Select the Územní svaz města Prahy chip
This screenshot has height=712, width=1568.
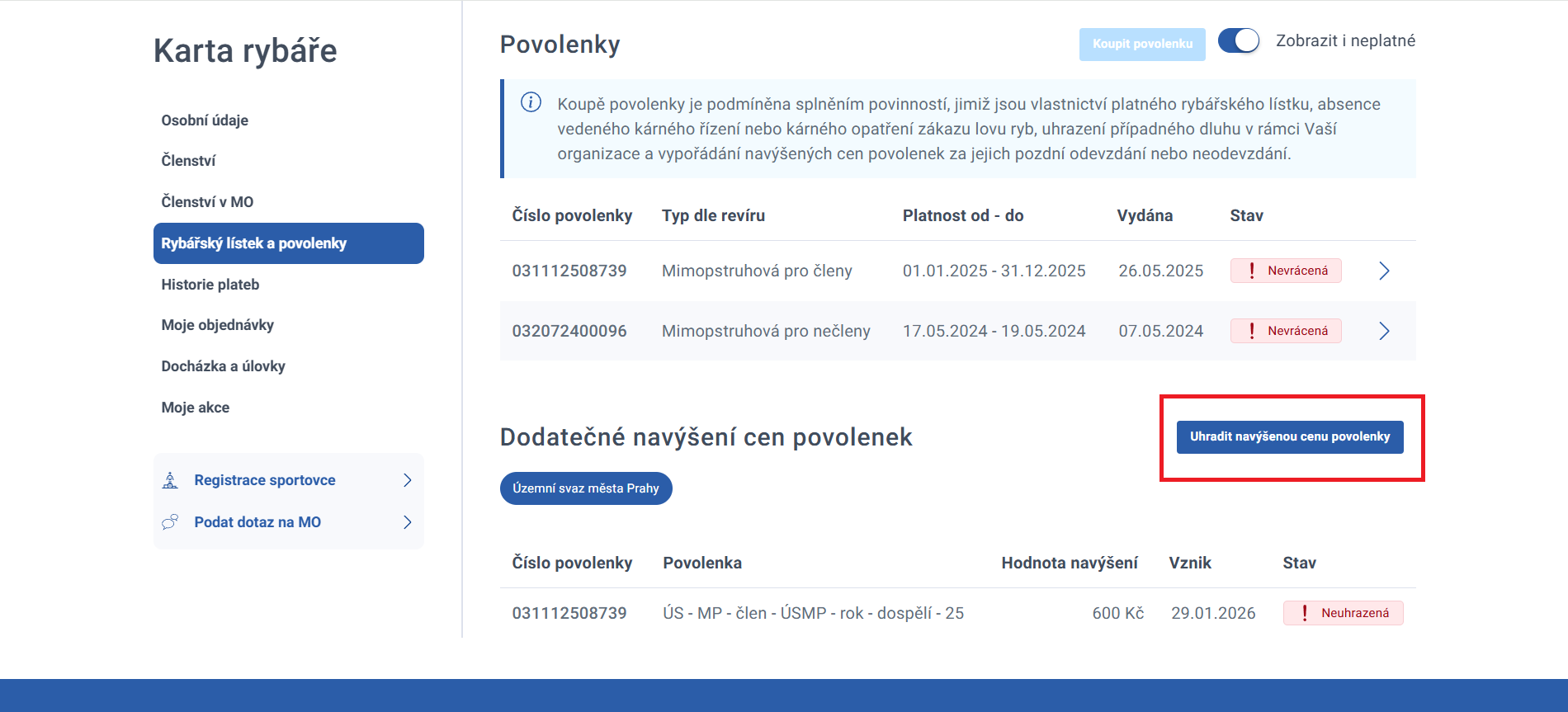click(x=586, y=488)
